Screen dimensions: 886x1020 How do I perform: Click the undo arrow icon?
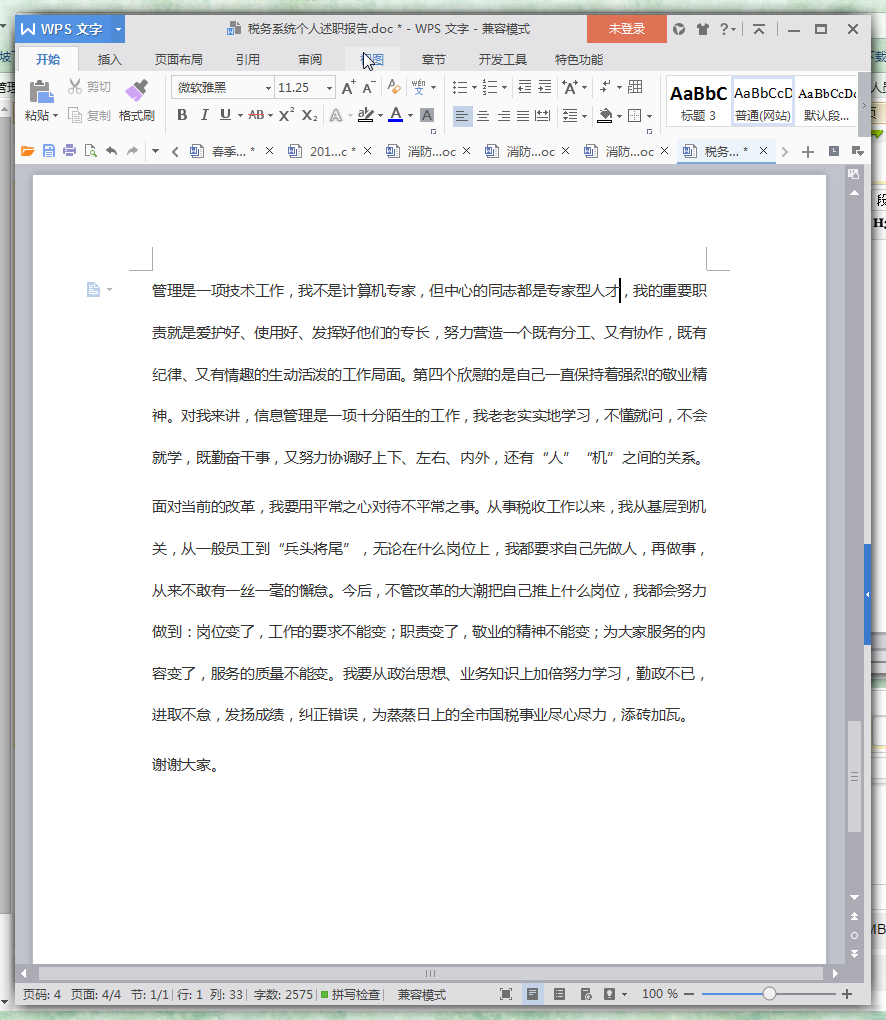click(111, 152)
